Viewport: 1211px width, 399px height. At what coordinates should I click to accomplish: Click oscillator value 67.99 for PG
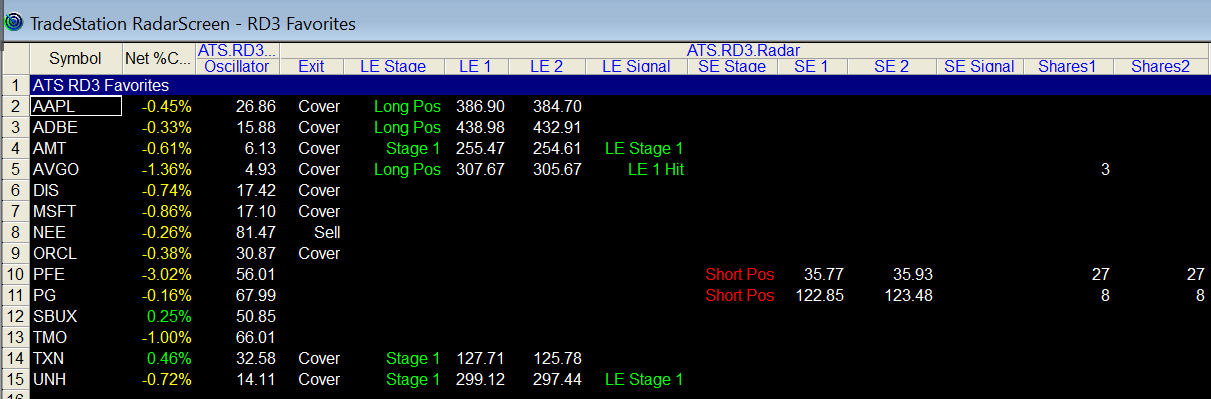[x=256, y=295]
